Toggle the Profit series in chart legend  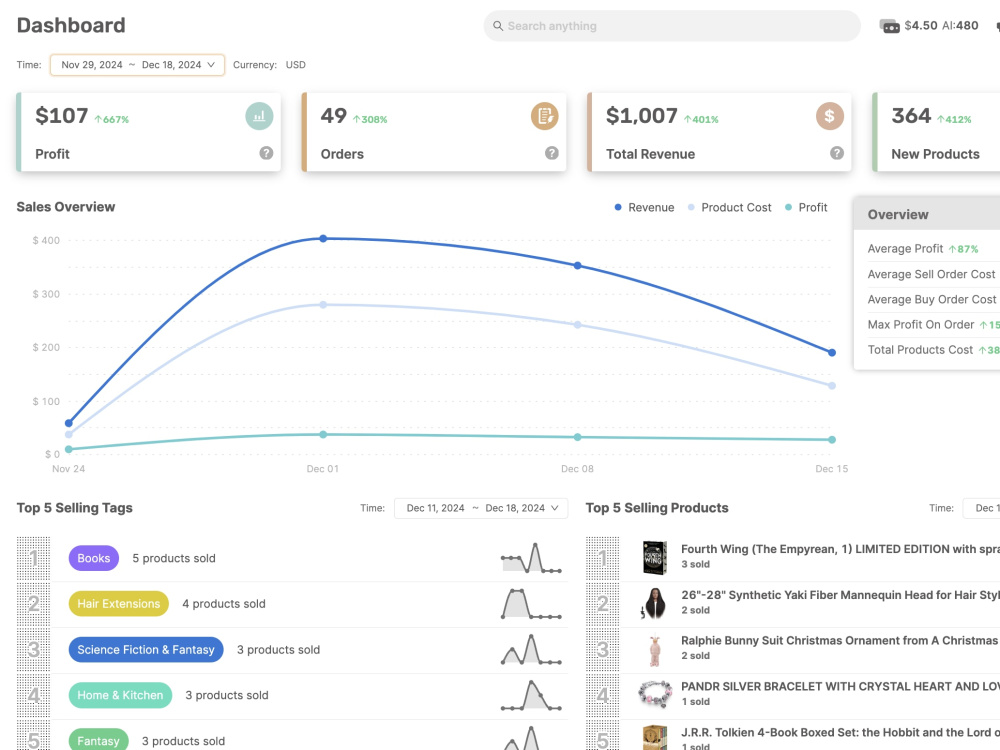tap(806, 207)
